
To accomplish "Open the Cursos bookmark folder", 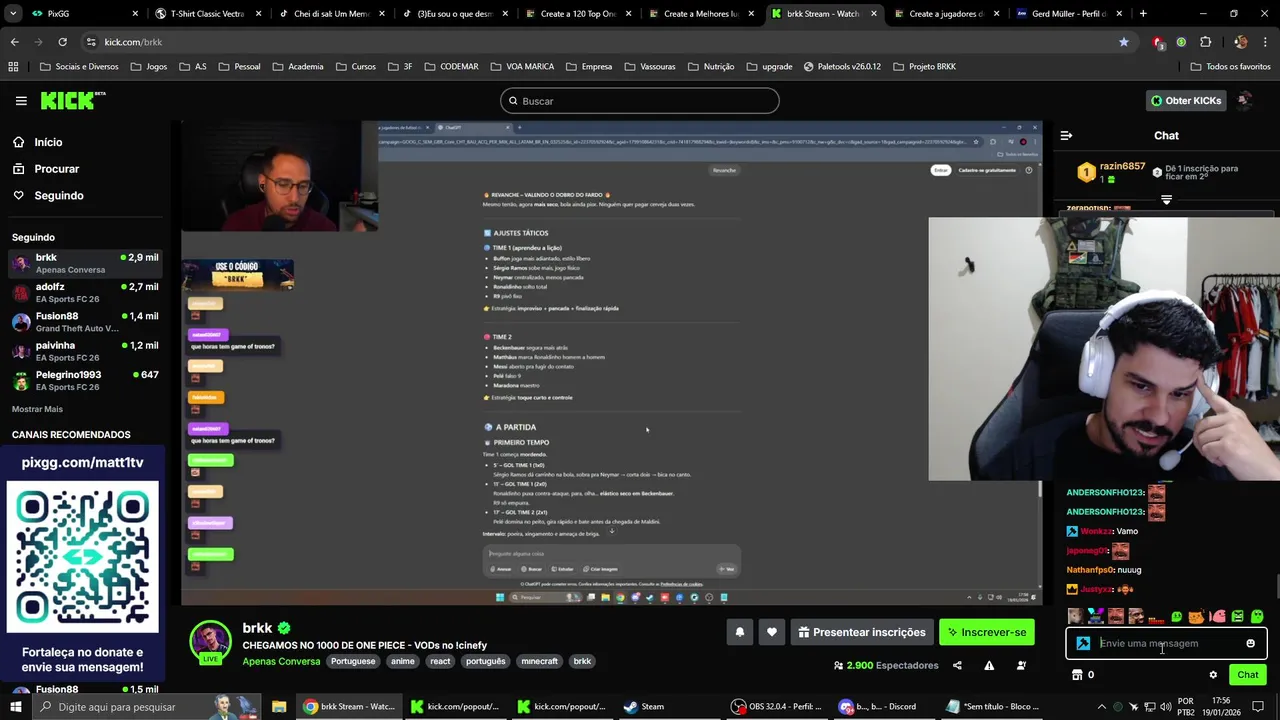I will coord(355,67).
